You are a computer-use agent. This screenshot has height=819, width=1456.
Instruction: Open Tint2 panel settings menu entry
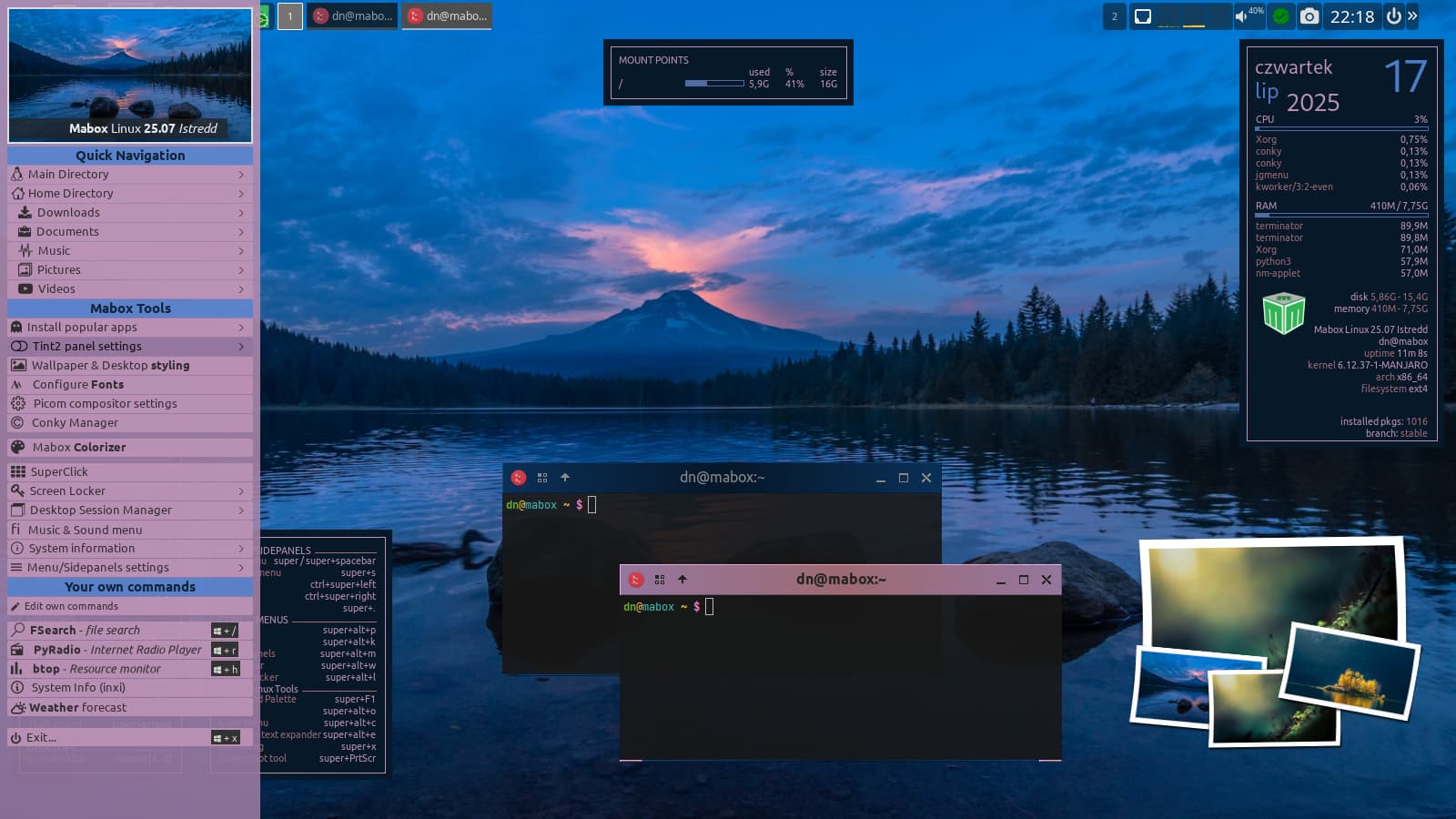tap(86, 347)
